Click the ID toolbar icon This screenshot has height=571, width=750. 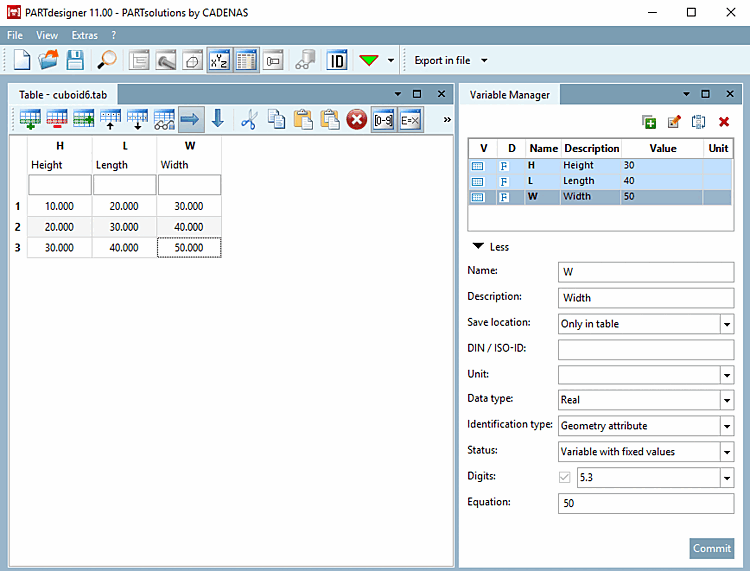(x=337, y=60)
